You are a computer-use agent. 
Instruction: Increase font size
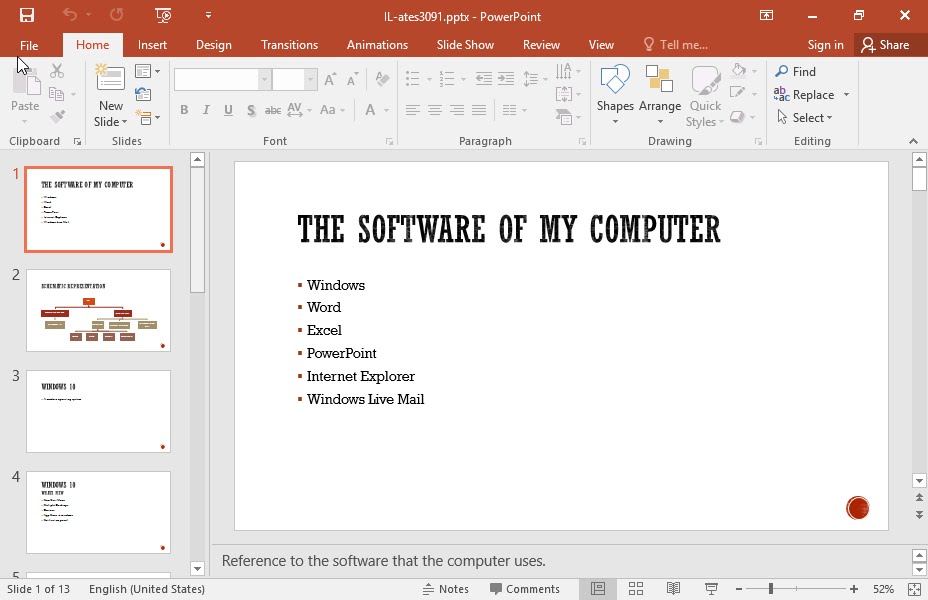coord(330,79)
